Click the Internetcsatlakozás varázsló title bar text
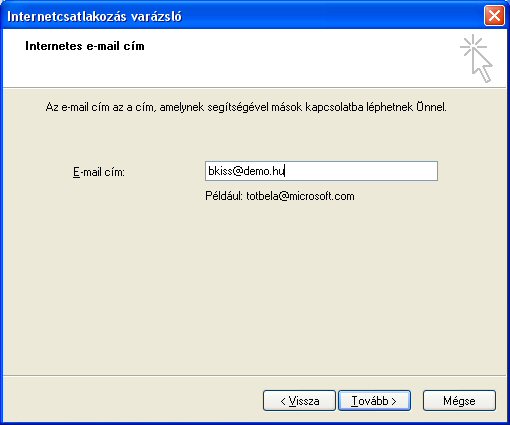Screen dimensions: 510x425 [94, 16]
